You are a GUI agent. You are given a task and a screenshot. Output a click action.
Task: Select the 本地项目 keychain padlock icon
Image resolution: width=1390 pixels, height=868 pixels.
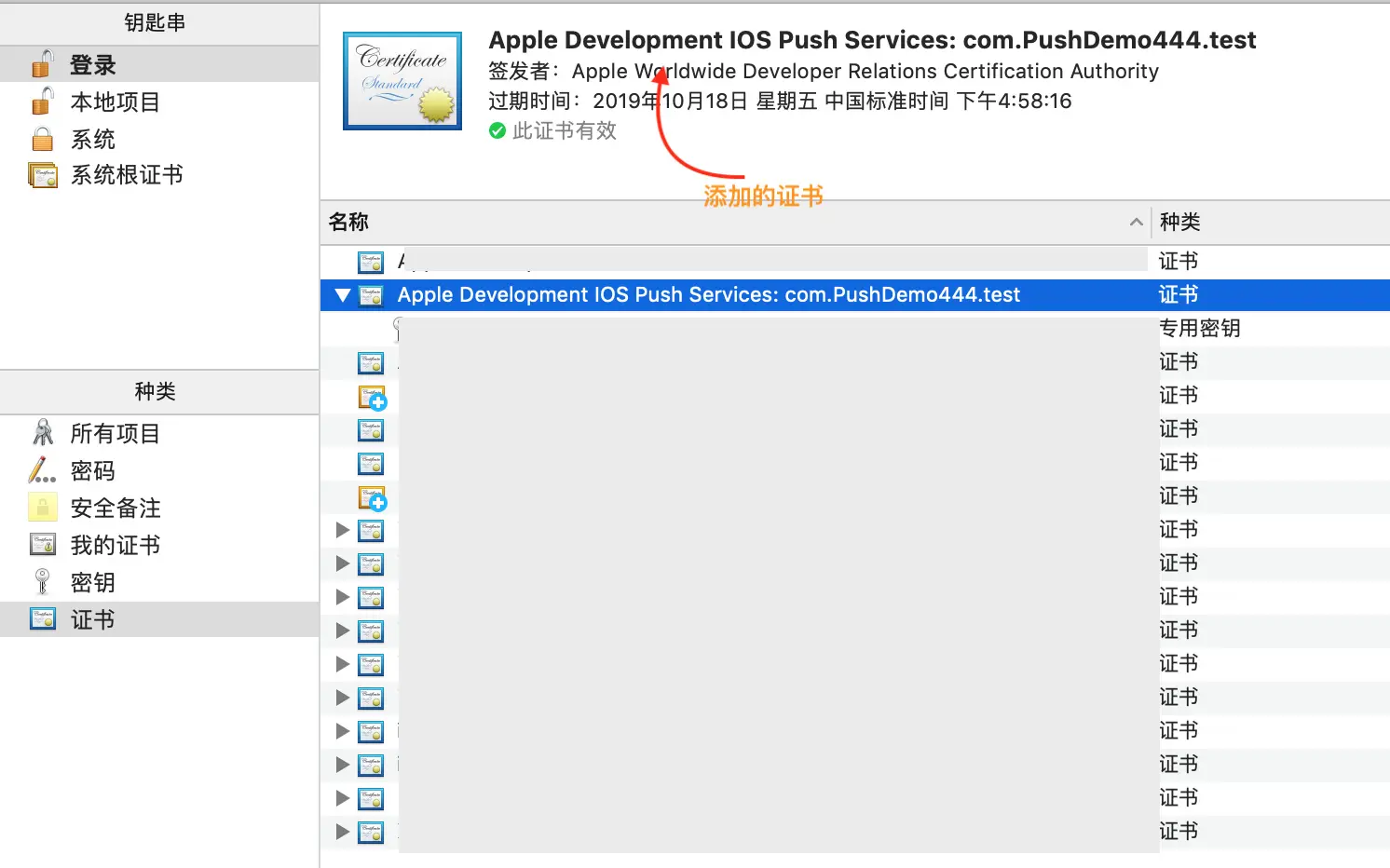tap(43, 102)
